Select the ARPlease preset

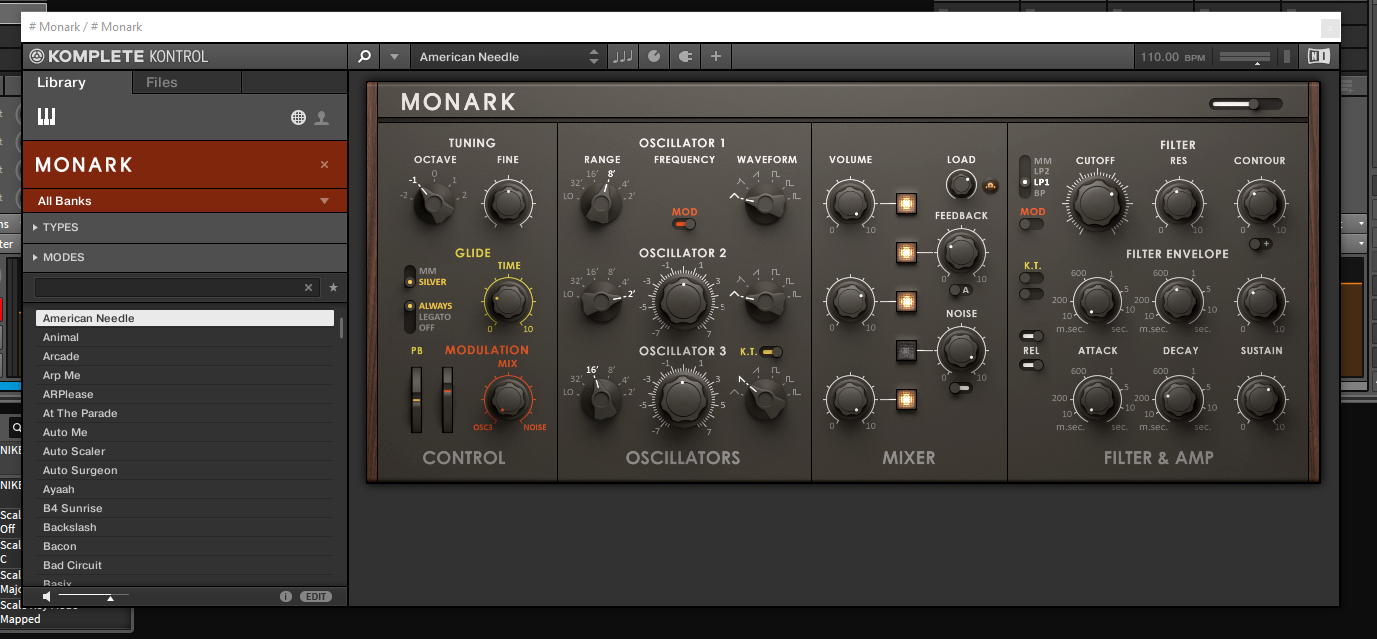tap(185, 394)
